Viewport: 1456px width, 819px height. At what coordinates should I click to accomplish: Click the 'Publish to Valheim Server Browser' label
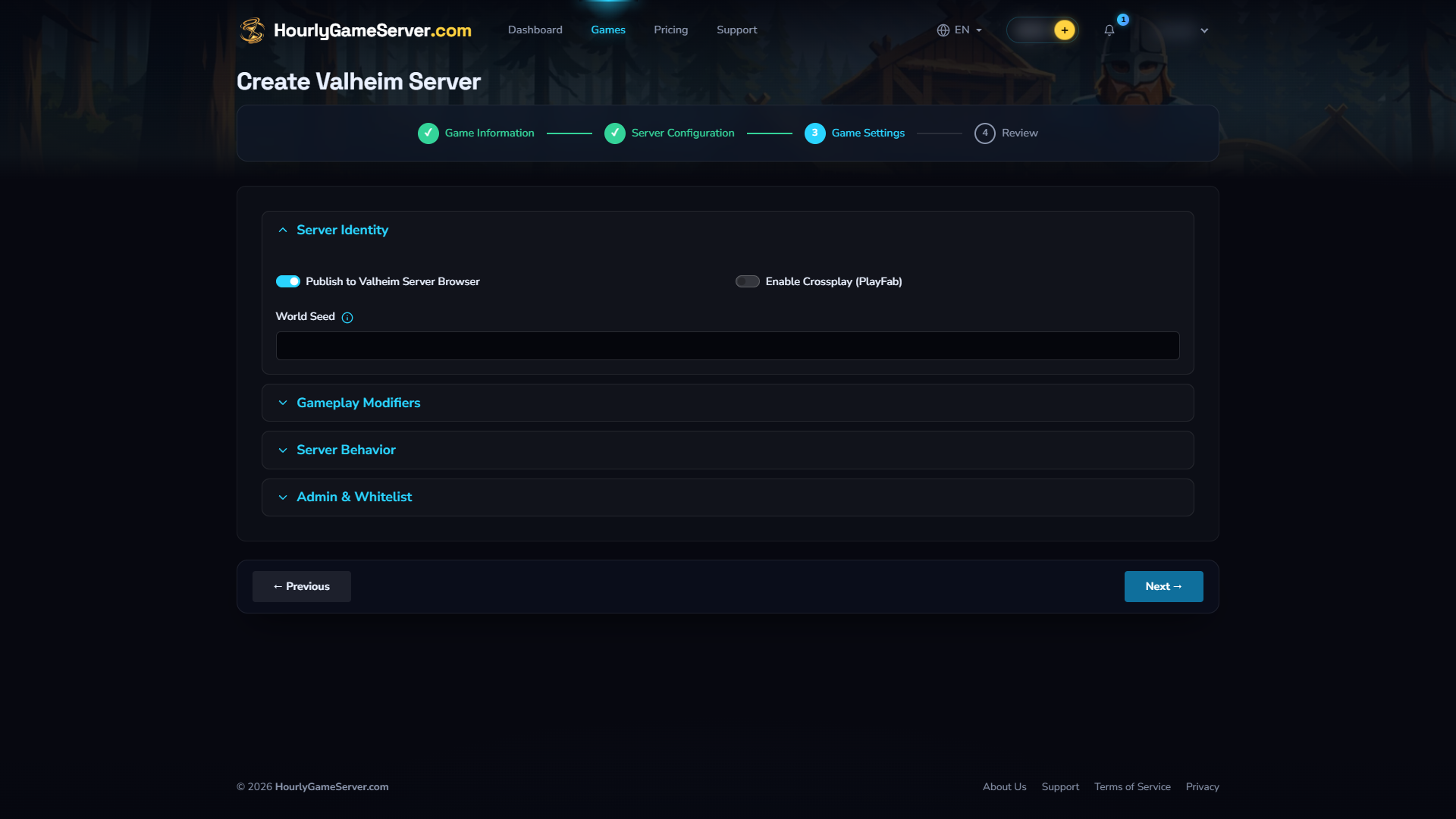point(393,281)
